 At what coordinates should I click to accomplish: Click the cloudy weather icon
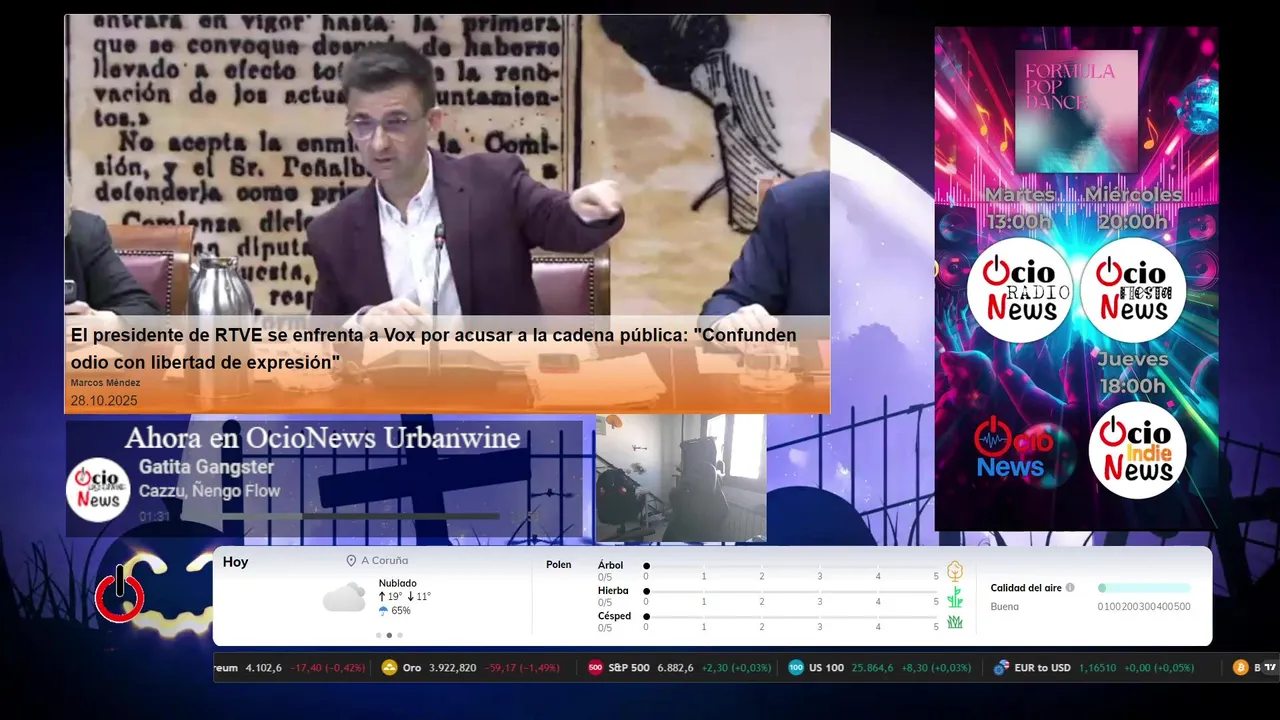click(x=344, y=597)
